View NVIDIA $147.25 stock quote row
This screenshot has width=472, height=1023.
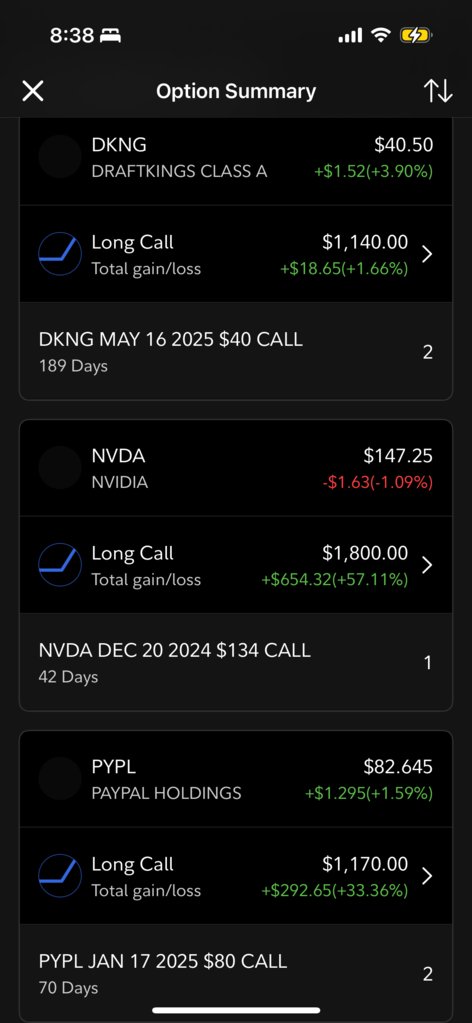tap(236, 468)
